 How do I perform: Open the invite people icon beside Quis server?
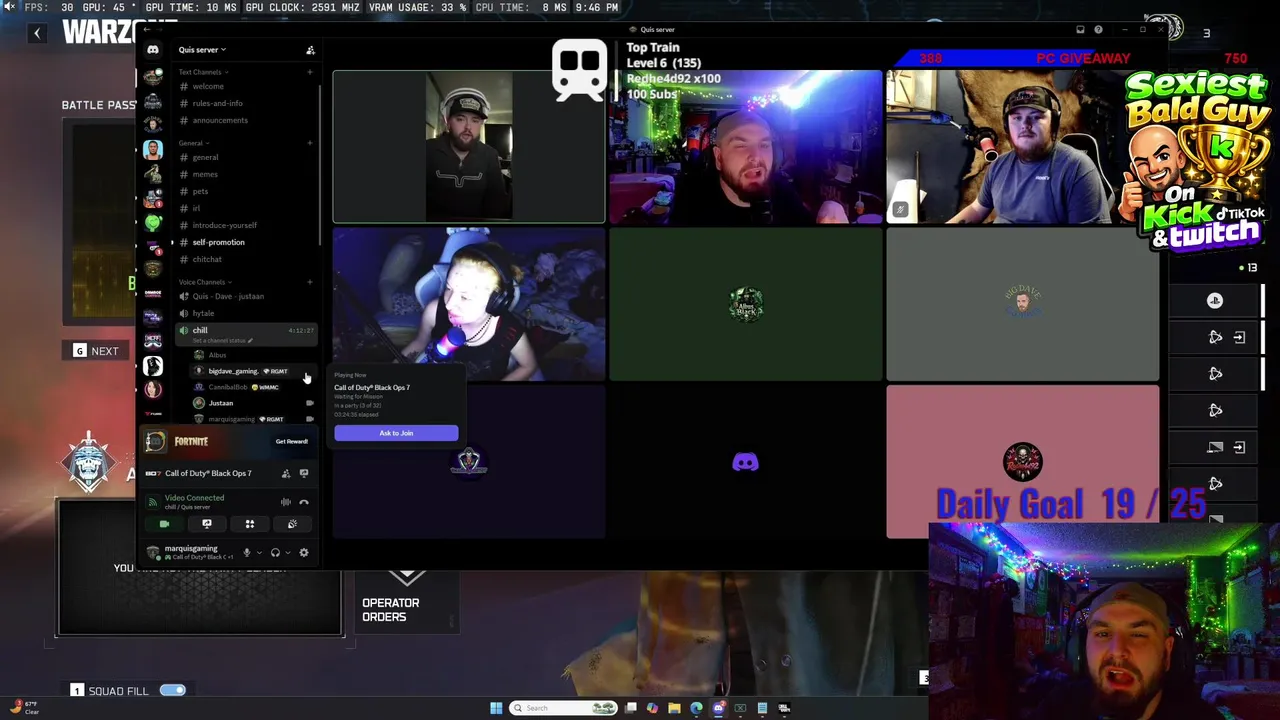310,50
